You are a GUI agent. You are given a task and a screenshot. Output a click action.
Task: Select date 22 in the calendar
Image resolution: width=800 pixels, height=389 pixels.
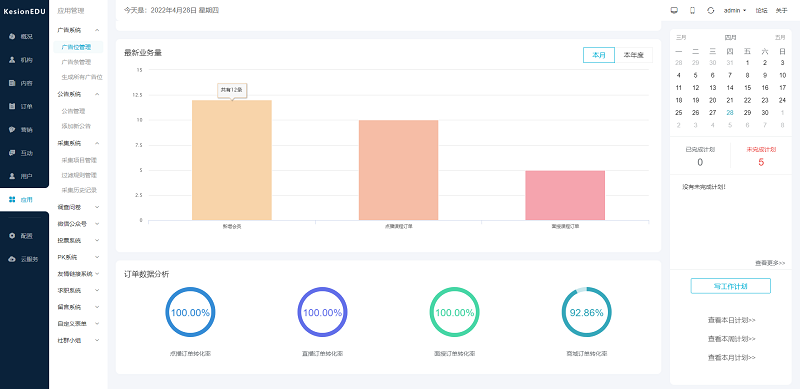pos(747,101)
